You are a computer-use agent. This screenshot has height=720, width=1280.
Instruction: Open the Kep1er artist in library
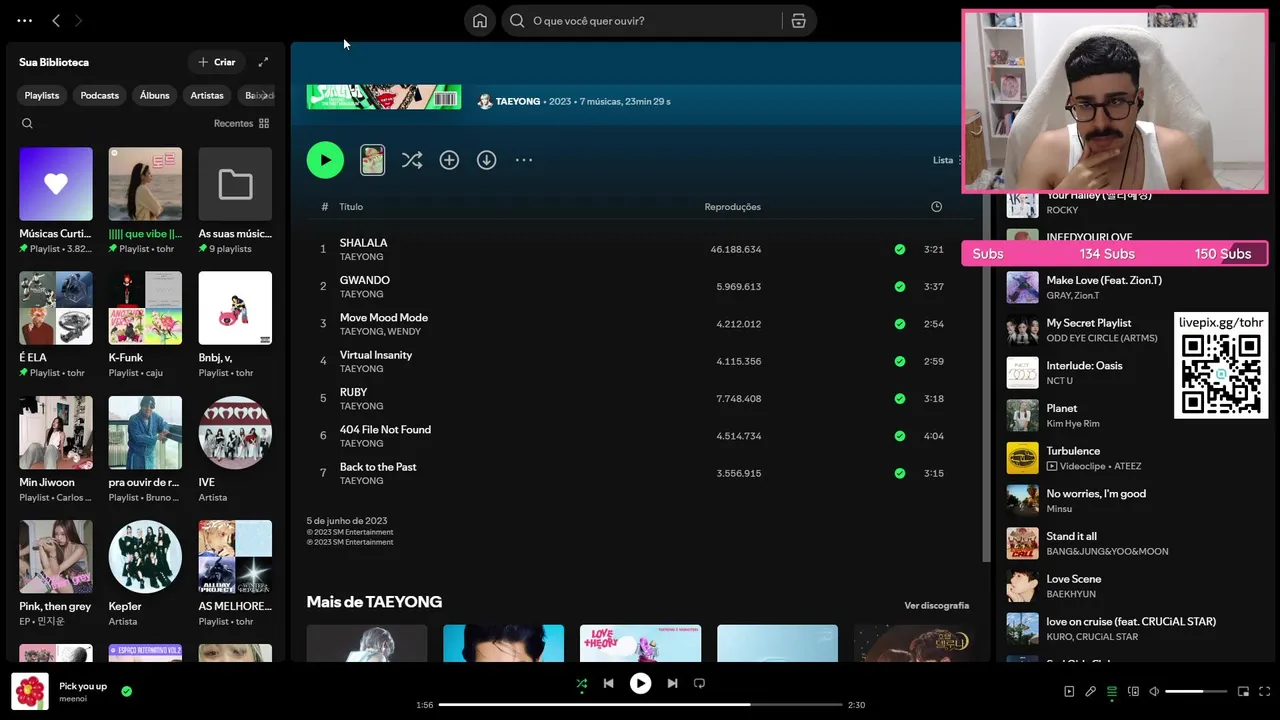(145, 573)
